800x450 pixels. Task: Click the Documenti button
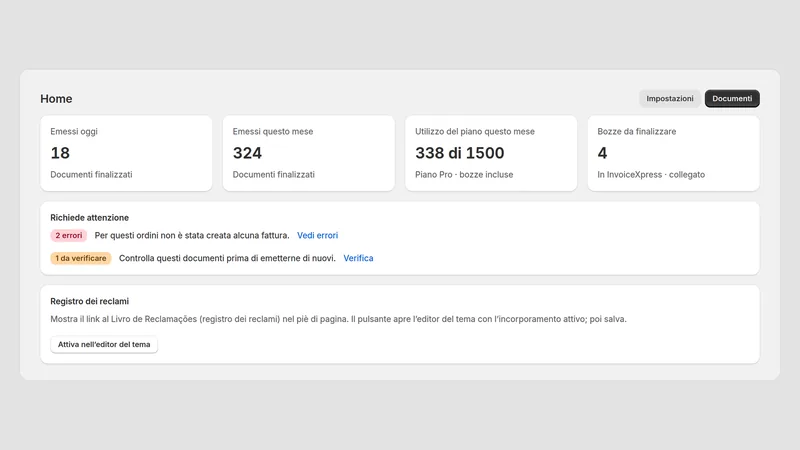click(x=732, y=98)
